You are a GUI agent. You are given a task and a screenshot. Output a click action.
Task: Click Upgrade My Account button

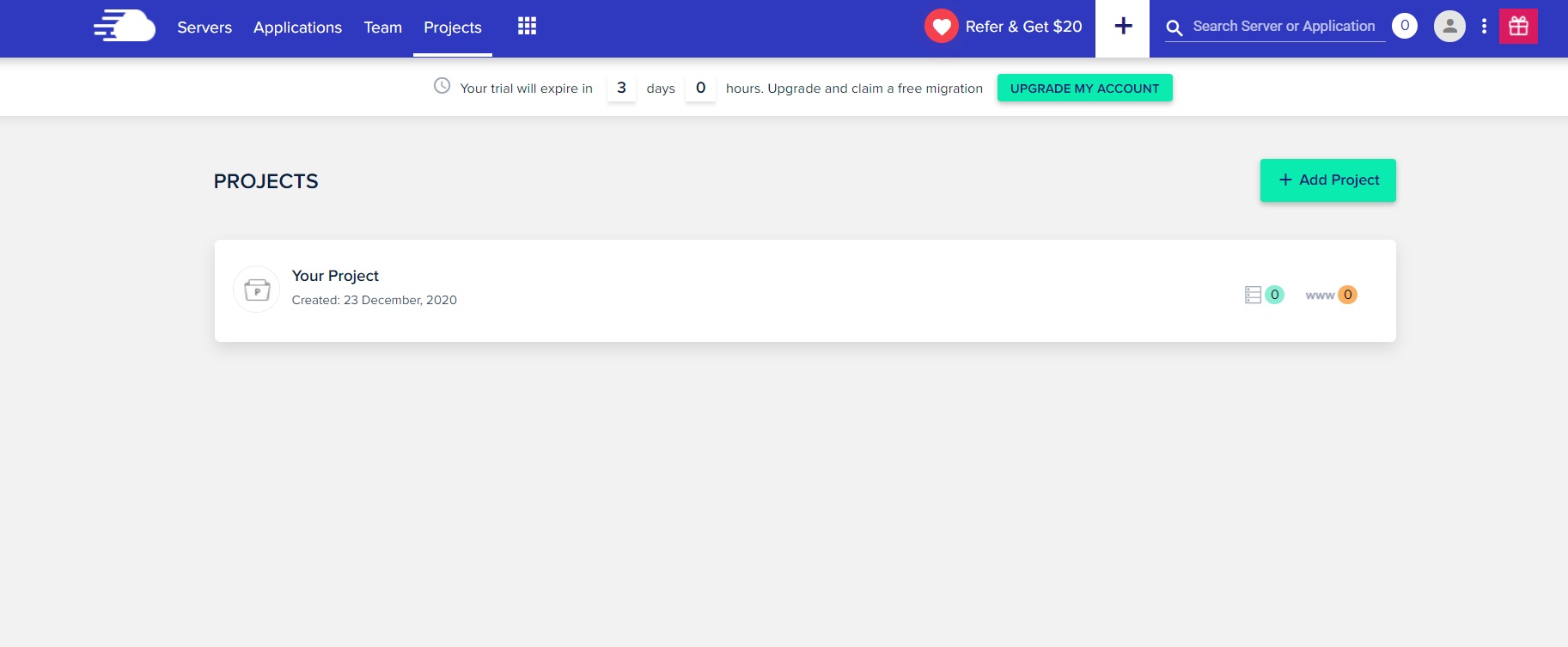coord(1084,88)
